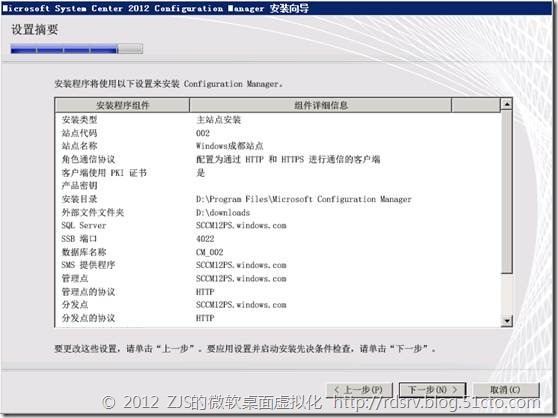Select the 分发点的协议 row label

pos(88,318)
